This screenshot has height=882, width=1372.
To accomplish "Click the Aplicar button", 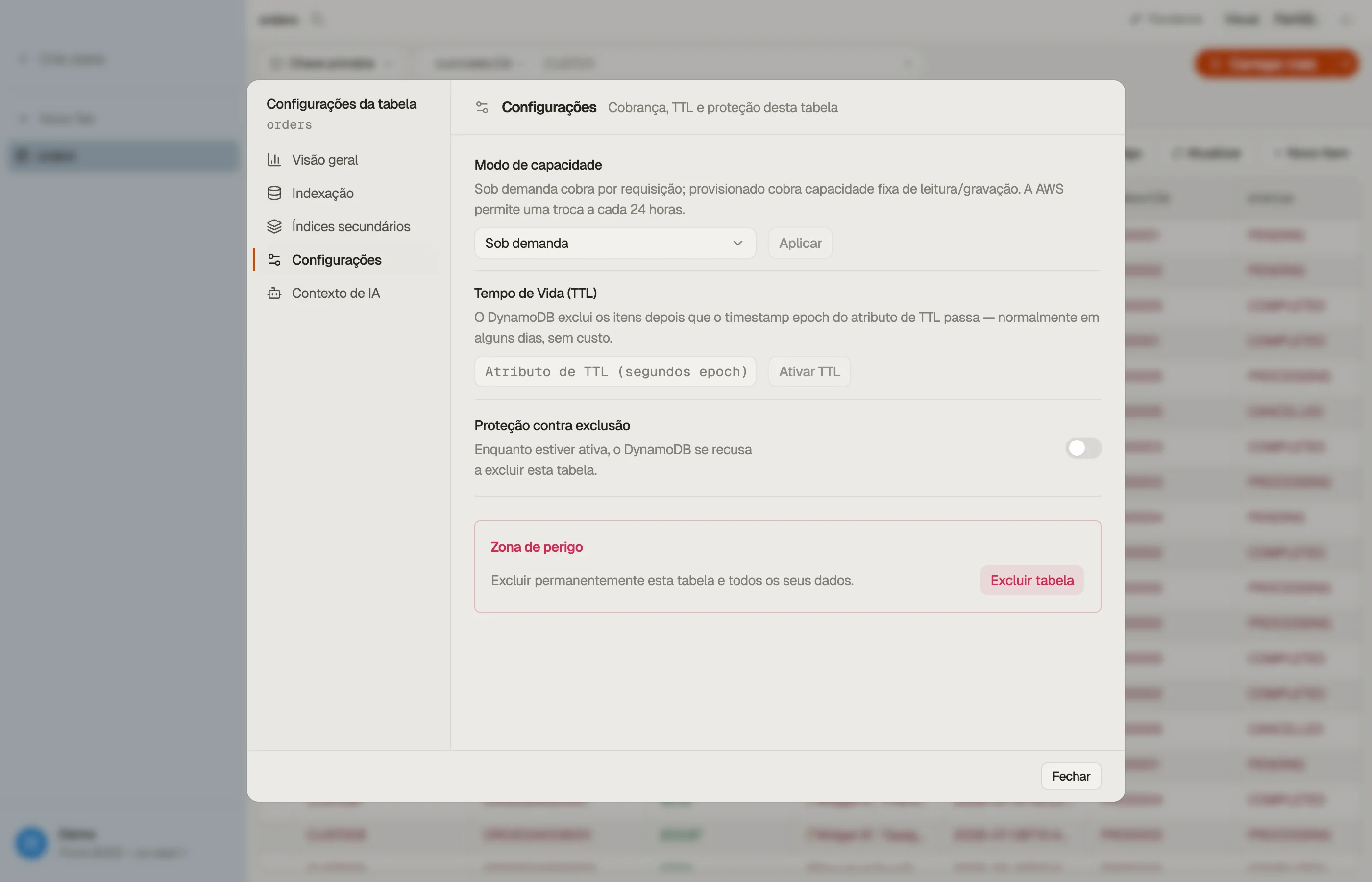I will coord(800,243).
